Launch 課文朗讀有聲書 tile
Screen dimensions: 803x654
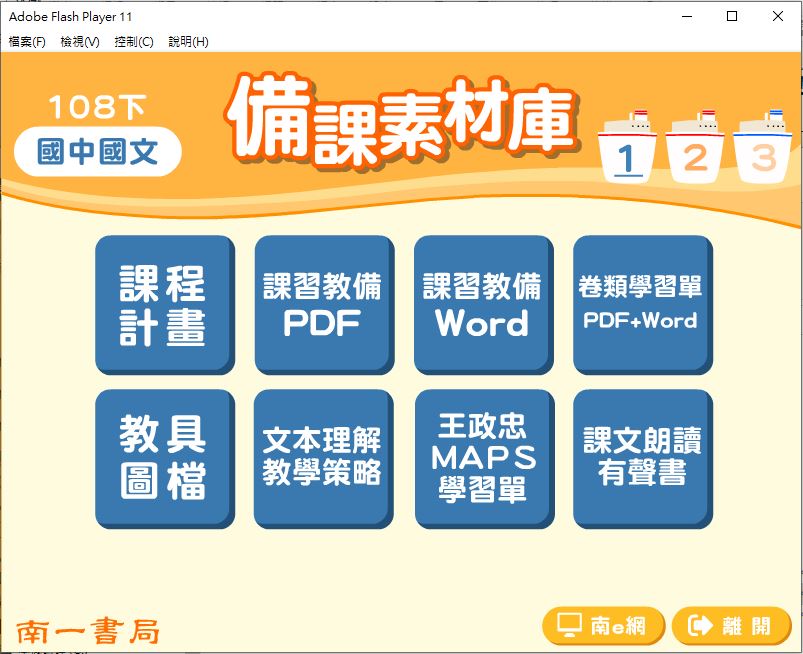point(641,457)
